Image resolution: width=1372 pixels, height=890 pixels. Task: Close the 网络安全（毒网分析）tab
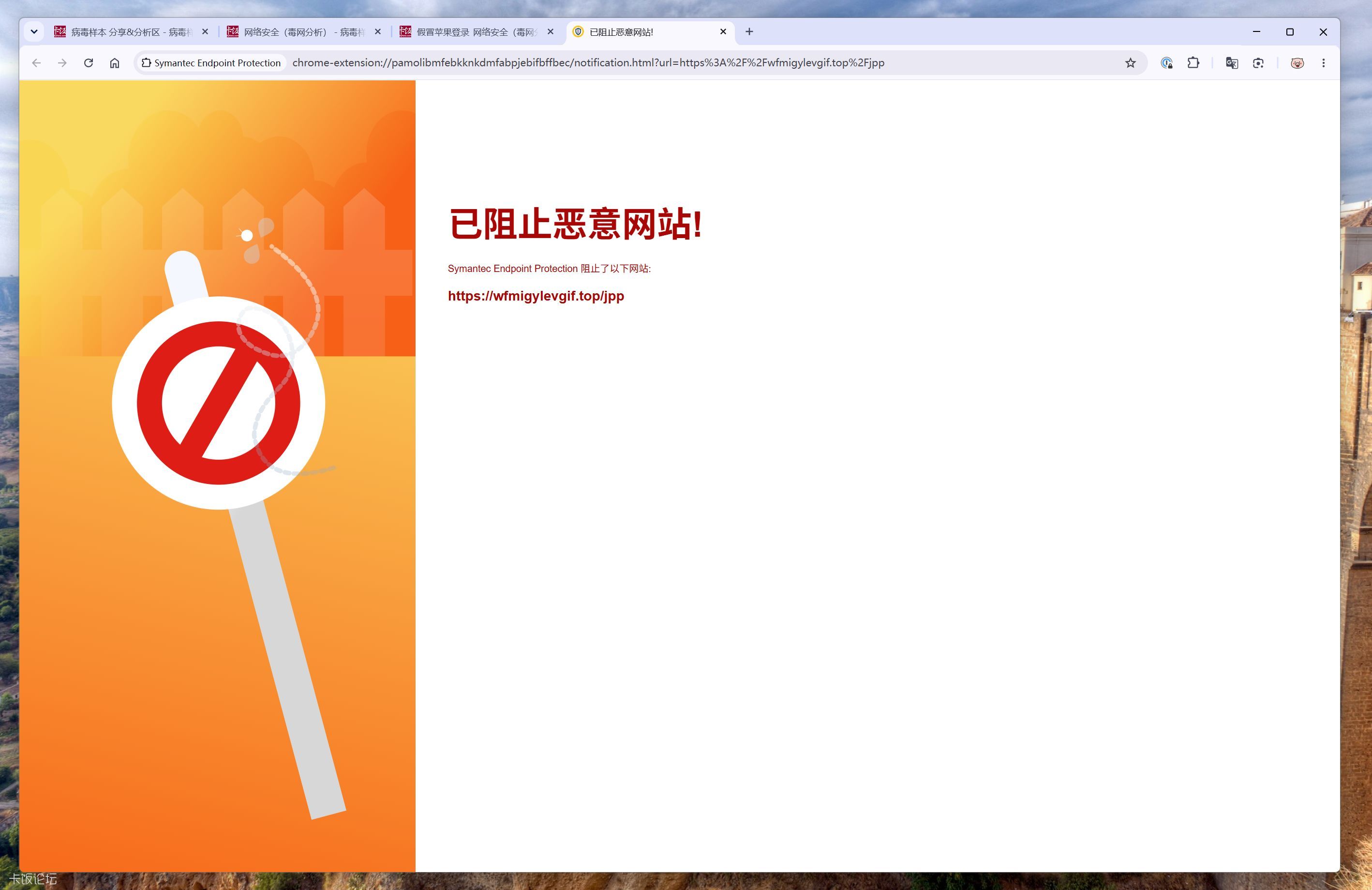[x=377, y=32]
